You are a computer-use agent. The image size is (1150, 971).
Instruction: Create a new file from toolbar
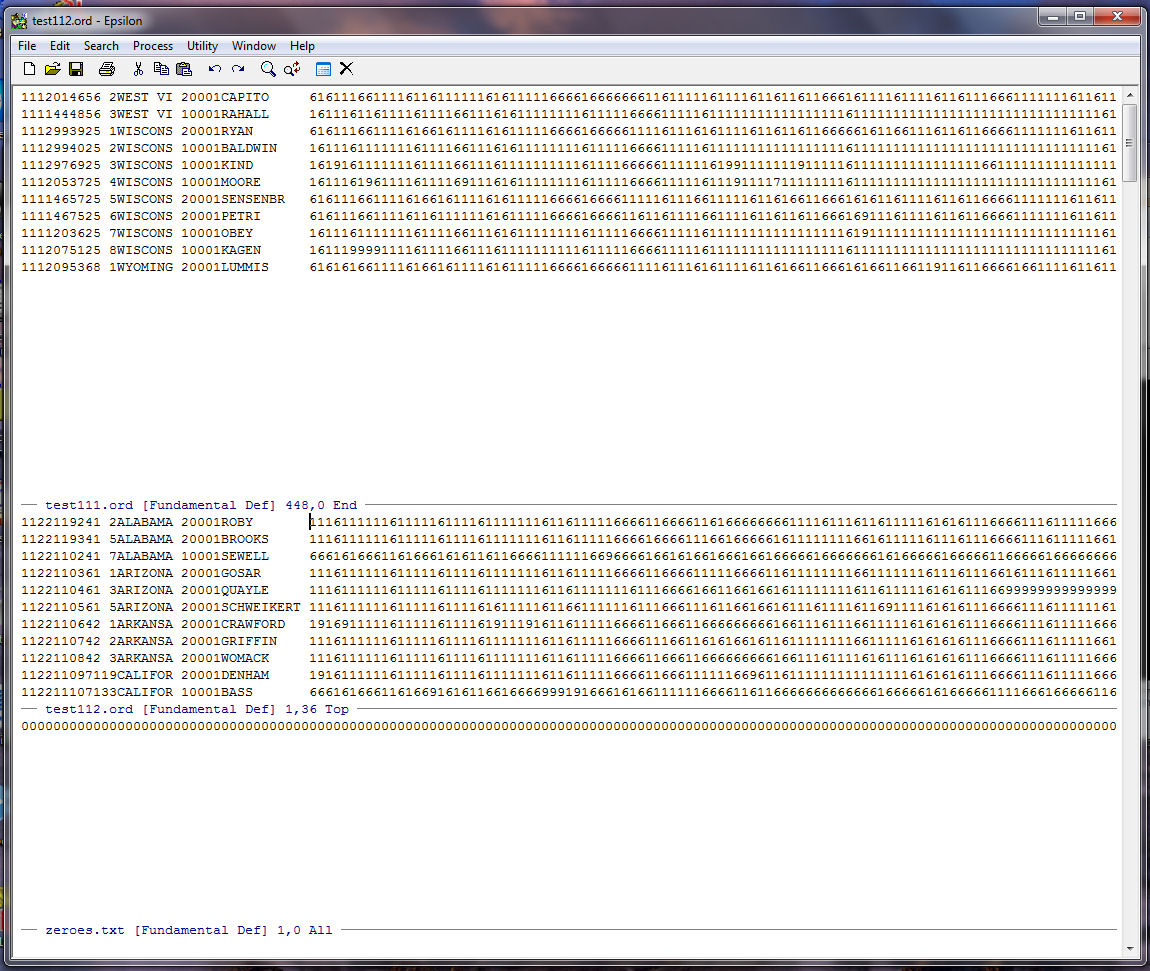point(29,69)
